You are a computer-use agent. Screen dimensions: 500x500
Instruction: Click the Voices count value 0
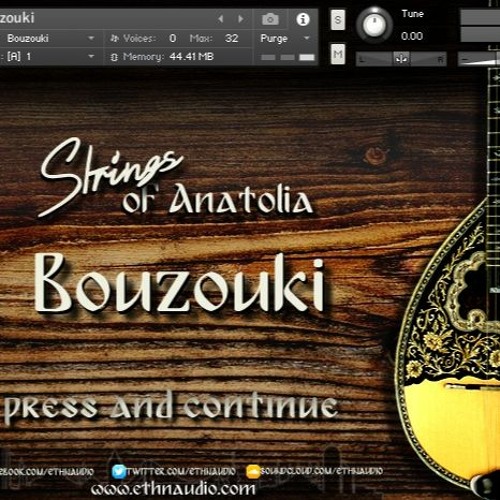click(x=172, y=38)
